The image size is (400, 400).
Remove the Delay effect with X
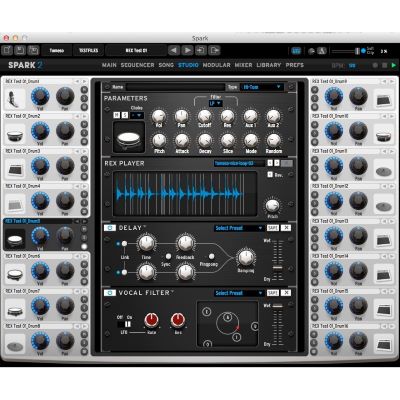point(286,228)
